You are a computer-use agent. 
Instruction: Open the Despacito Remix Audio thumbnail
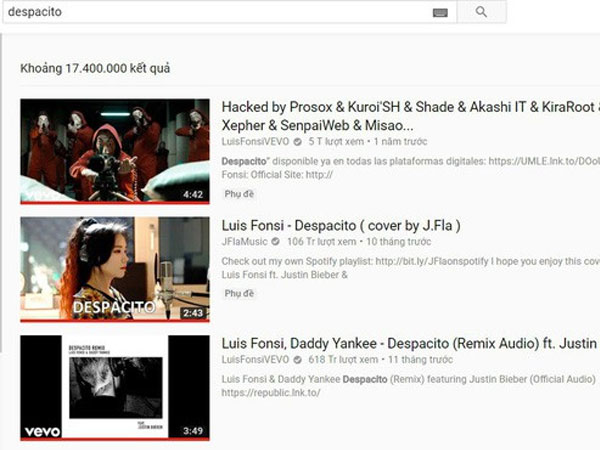[115, 388]
